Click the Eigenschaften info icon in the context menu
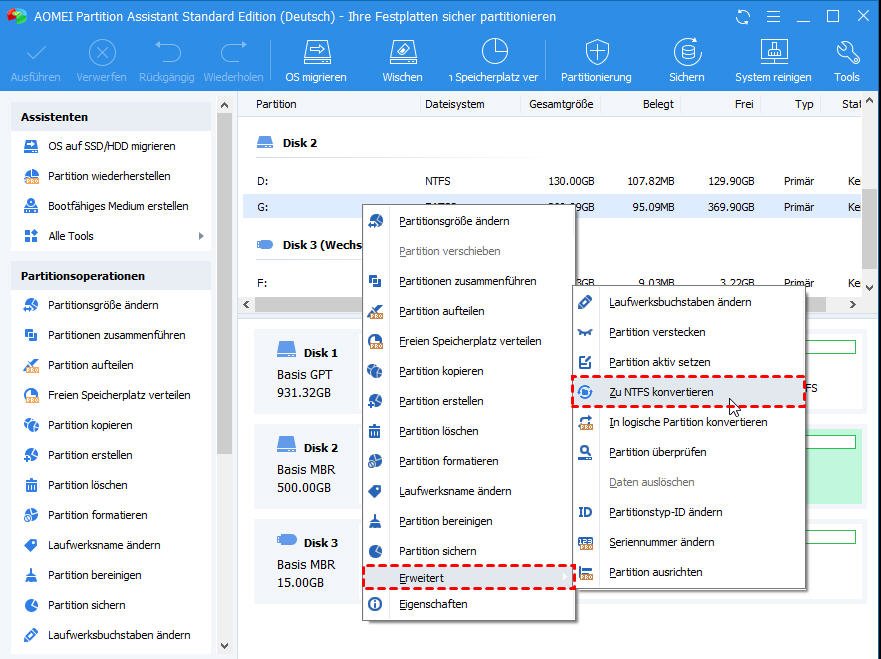This screenshot has height=659, width=881. click(375, 604)
